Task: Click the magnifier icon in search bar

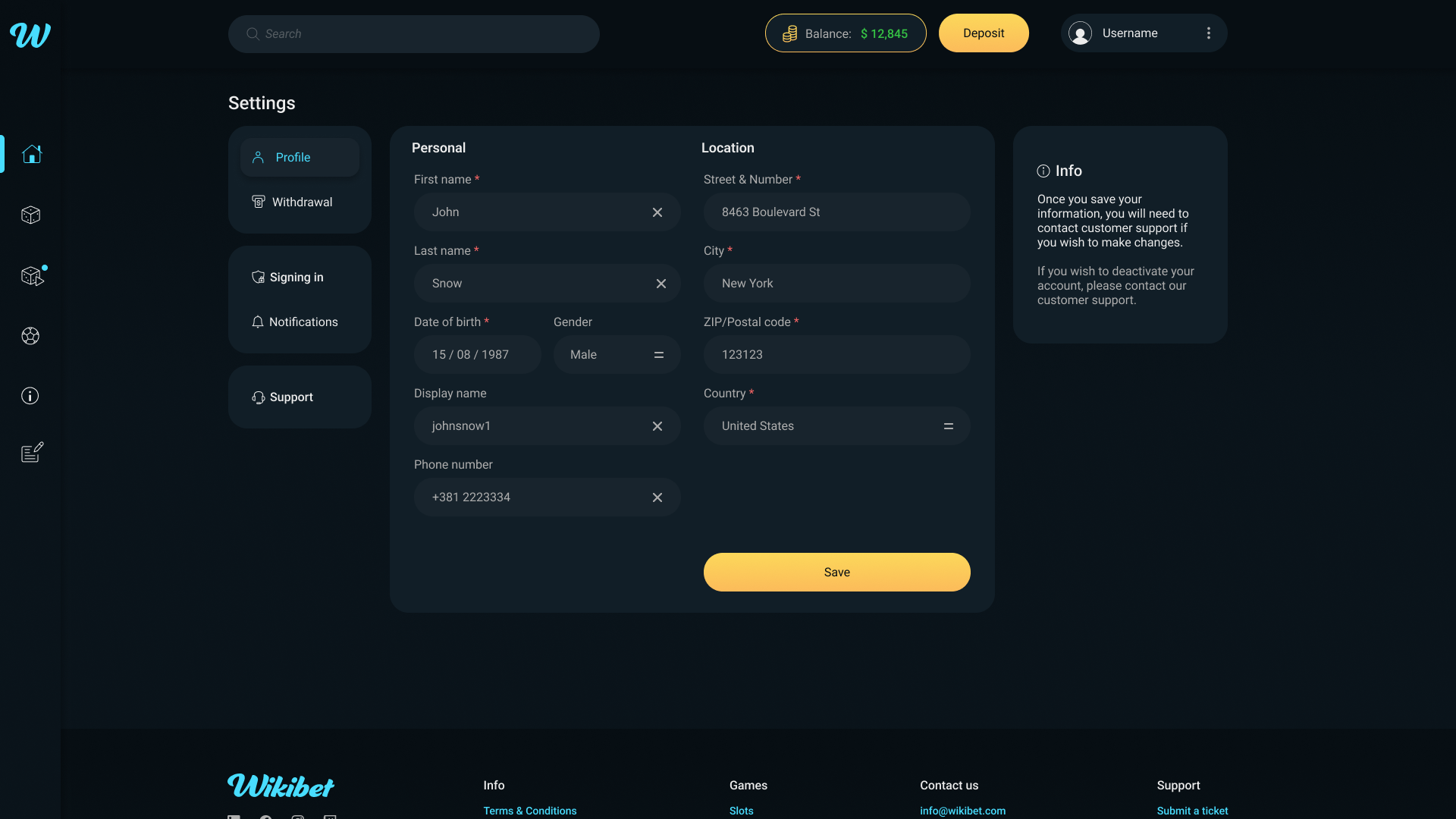Action: (x=253, y=34)
